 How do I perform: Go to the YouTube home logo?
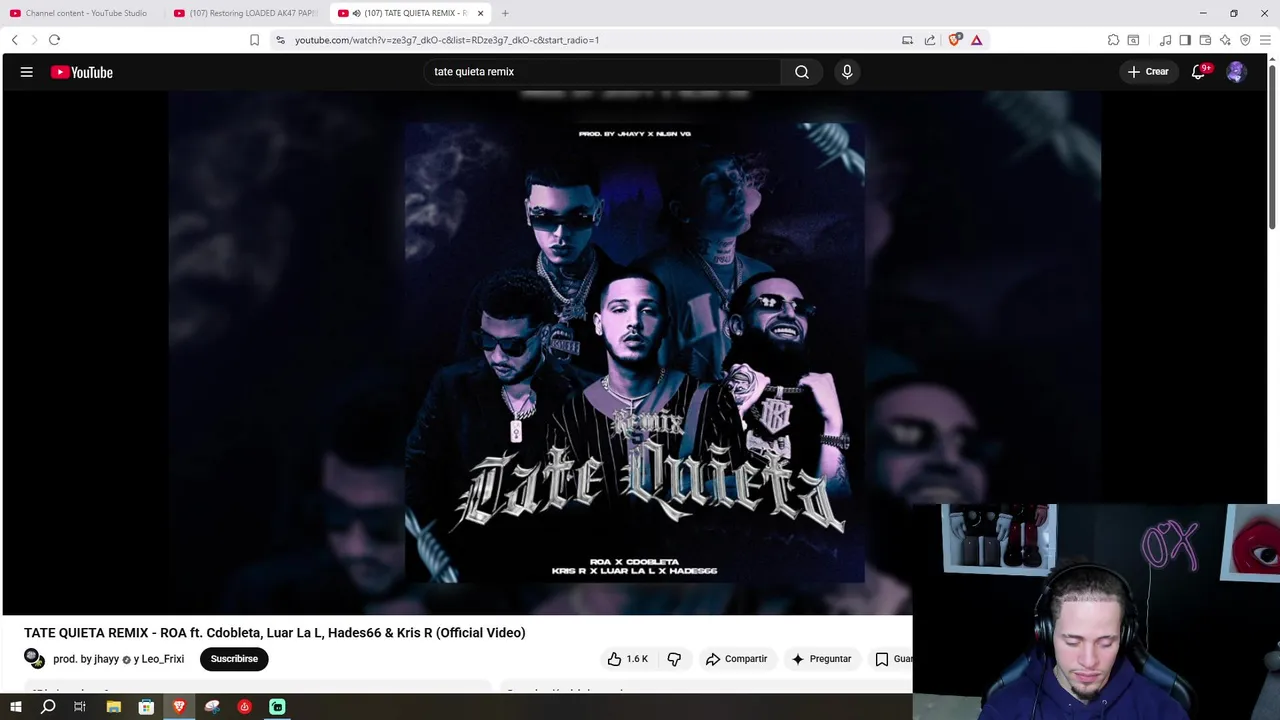coord(82,72)
